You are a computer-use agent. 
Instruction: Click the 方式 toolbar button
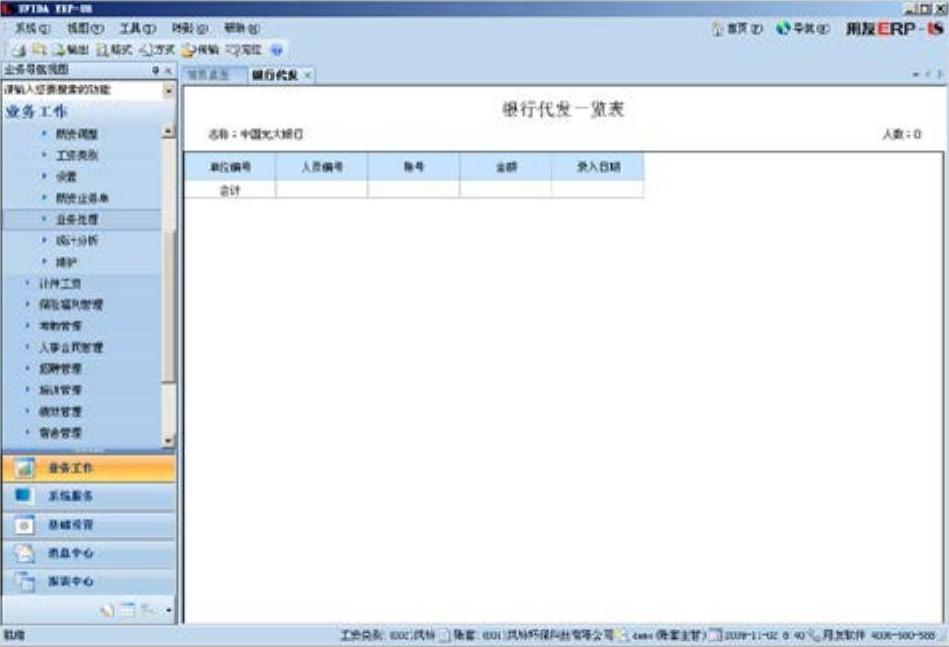(x=157, y=50)
